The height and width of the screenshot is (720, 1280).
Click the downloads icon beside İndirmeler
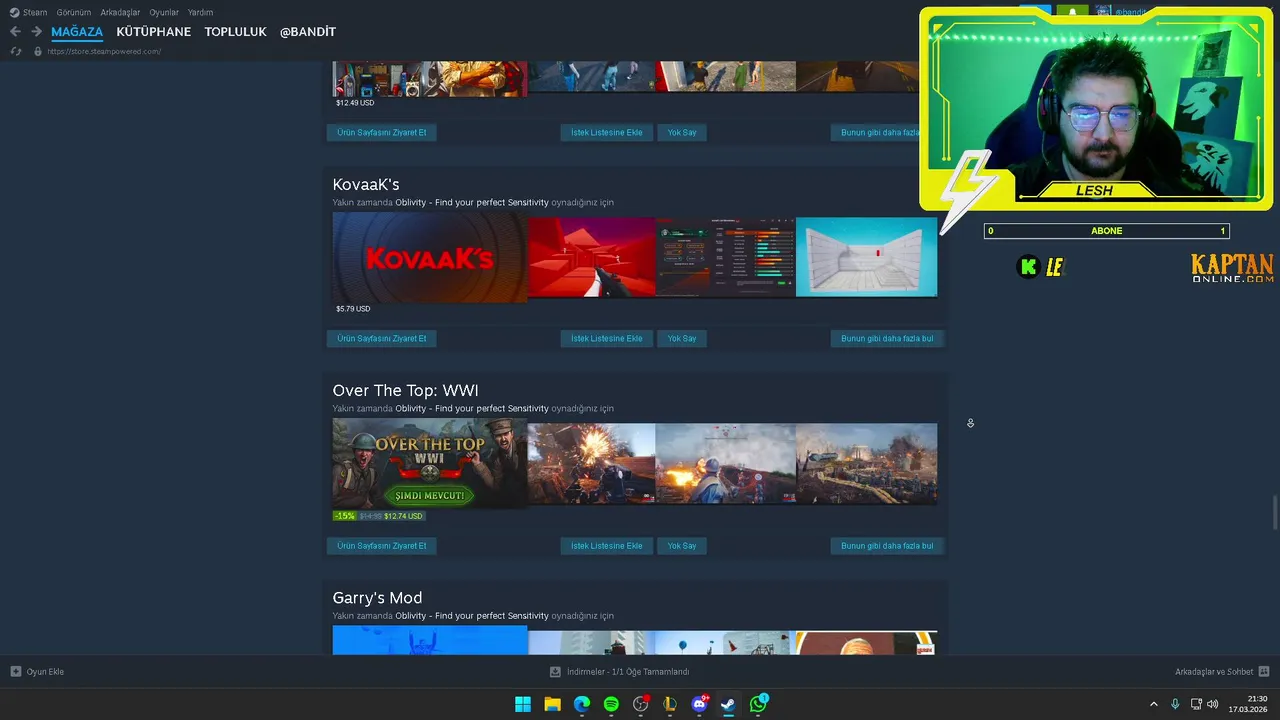click(556, 672)
